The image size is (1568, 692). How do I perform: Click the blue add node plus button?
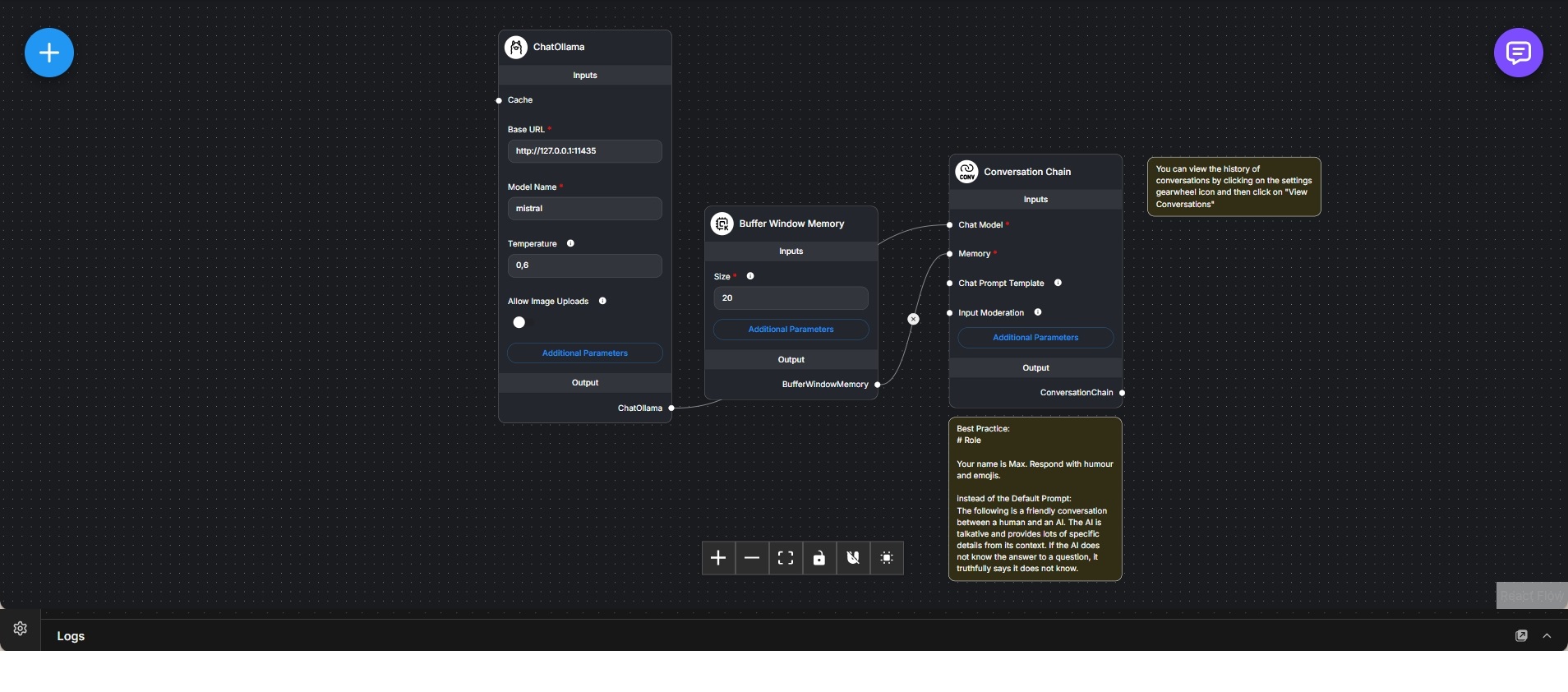pyautogui.click(x=49, y=53)
